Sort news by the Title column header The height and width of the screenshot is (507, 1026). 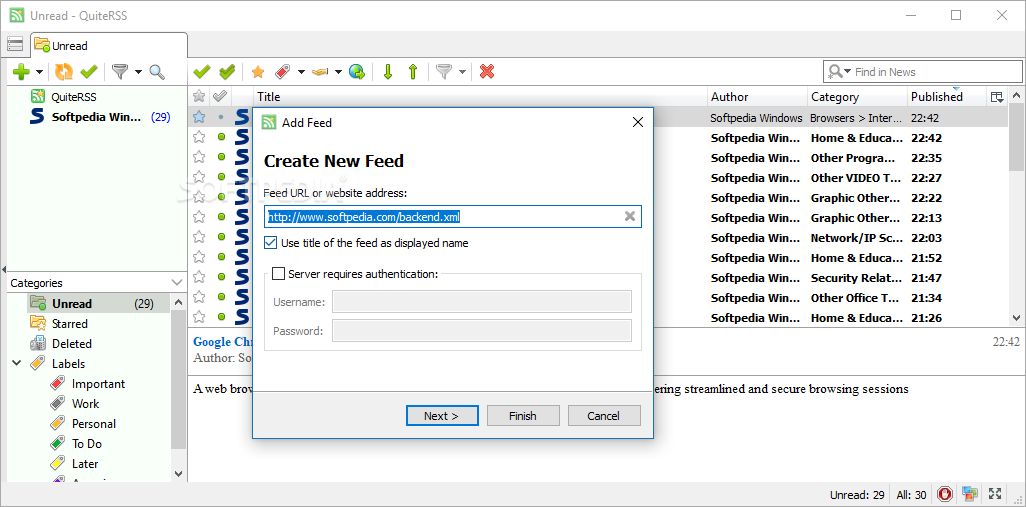[480, 97]
